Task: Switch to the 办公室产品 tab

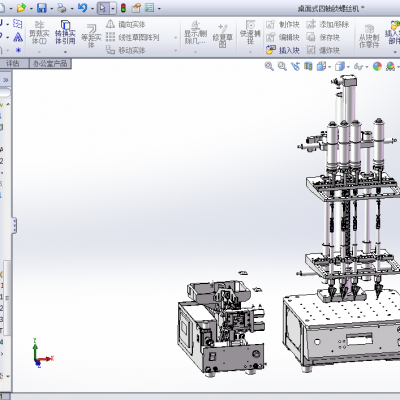Action: (50, 63)
